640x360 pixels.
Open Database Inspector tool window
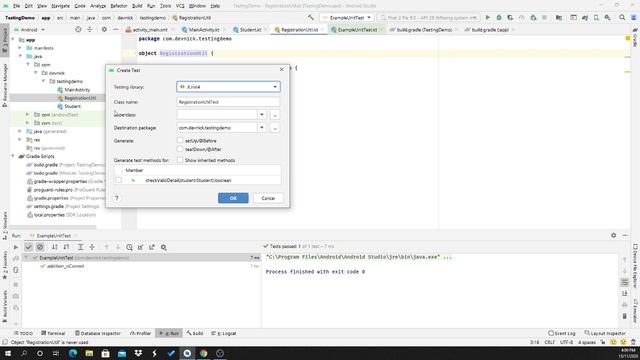coord(97,333)
